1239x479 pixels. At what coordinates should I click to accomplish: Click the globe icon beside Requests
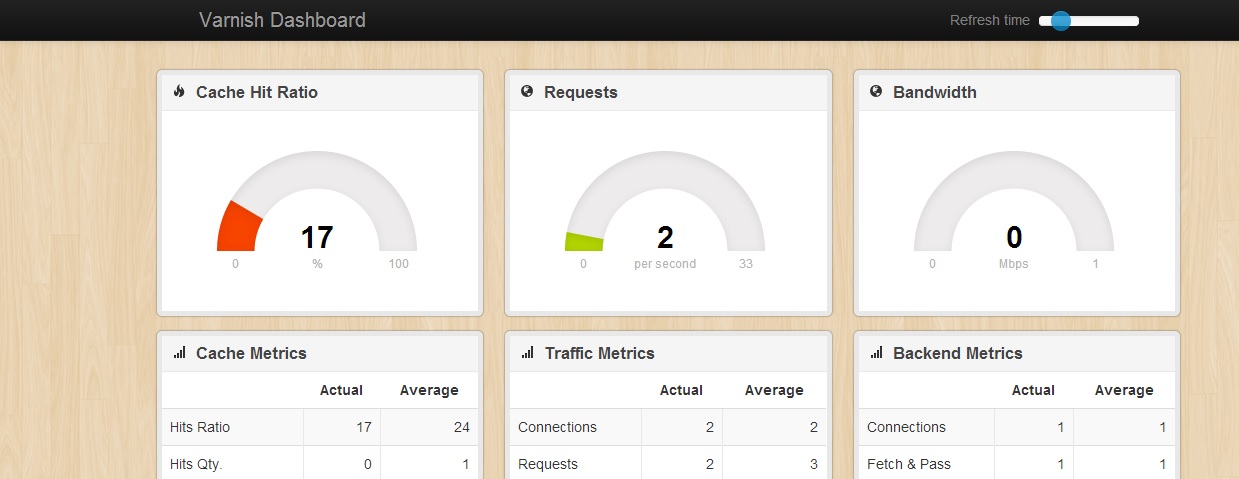(x=527, y=91)
